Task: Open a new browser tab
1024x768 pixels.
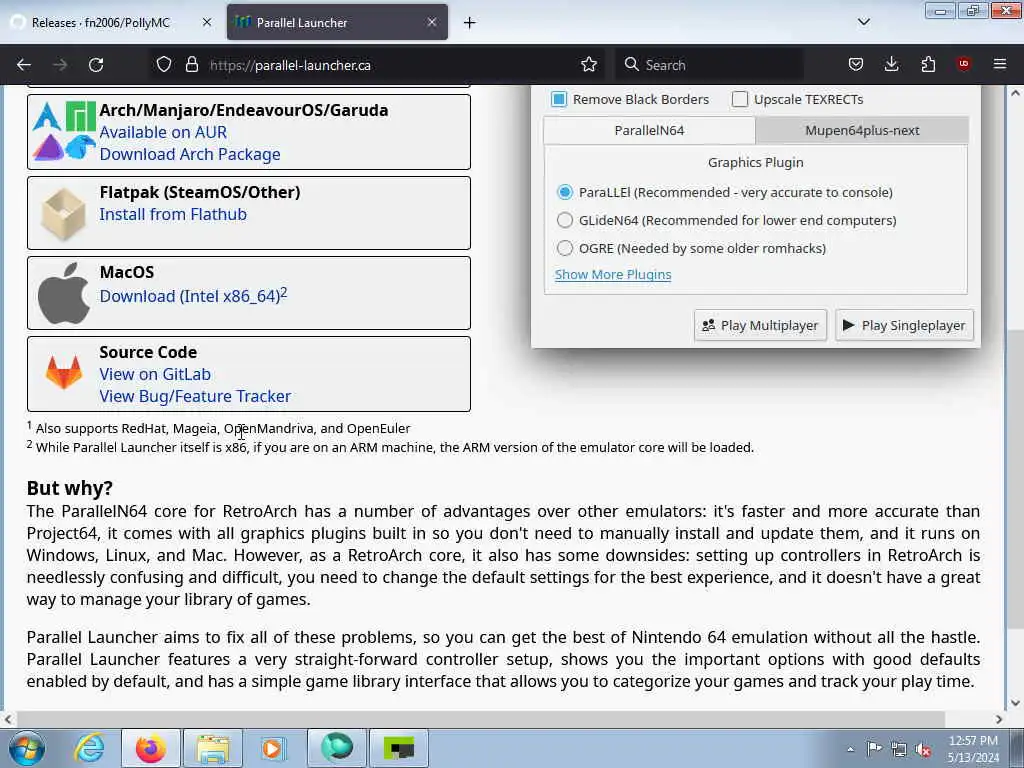Action: 470,23
